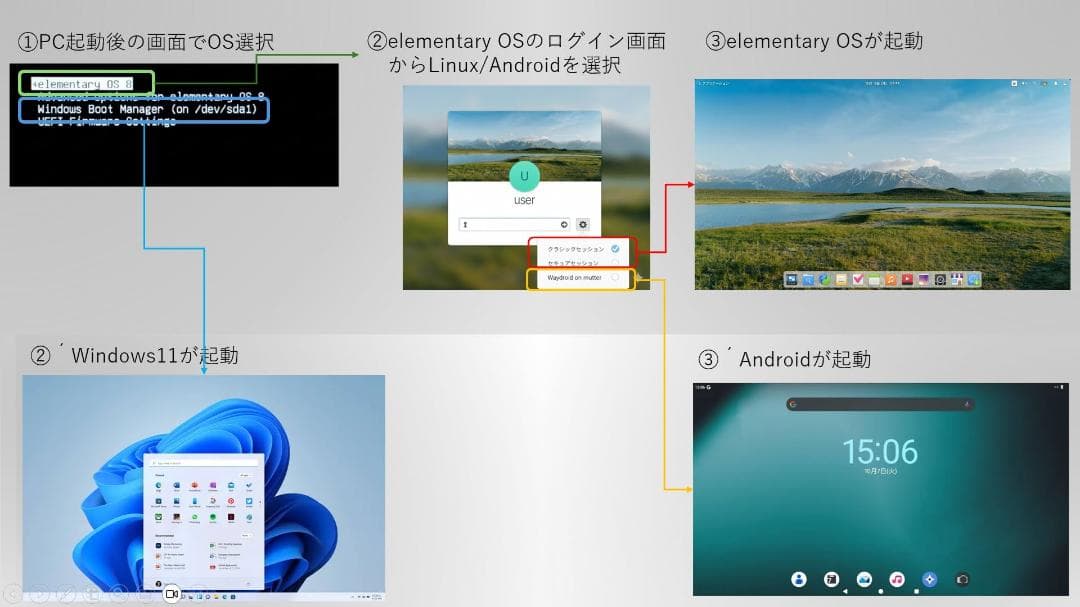Open Gallery app in Android dock
This screenshot has height=607, width=1080.
pyautogui.click(x=864, y=579)
